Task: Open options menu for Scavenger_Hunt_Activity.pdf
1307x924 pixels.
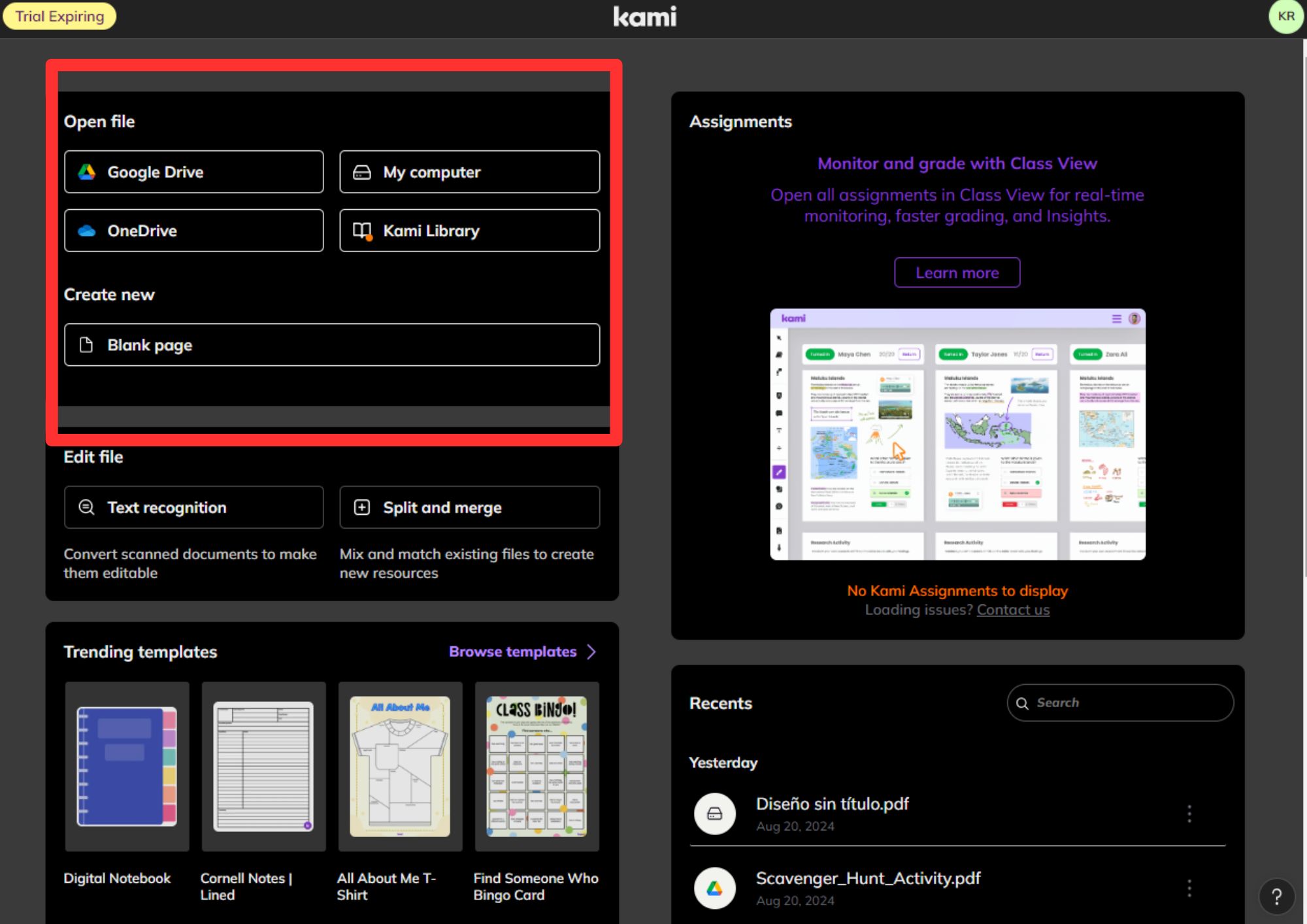Action: (1189, 888)
